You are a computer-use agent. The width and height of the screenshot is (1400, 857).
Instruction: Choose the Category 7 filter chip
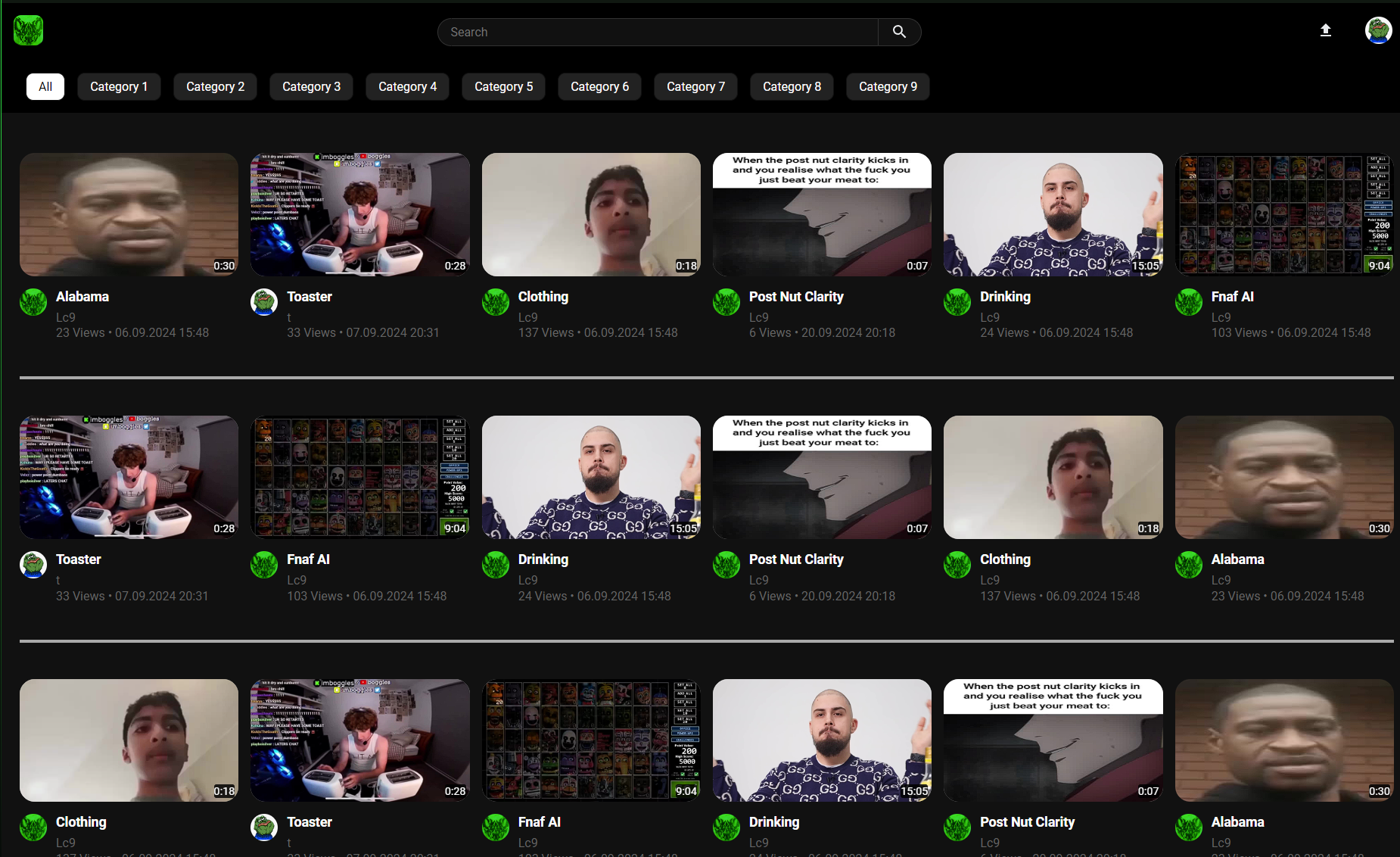695,86
